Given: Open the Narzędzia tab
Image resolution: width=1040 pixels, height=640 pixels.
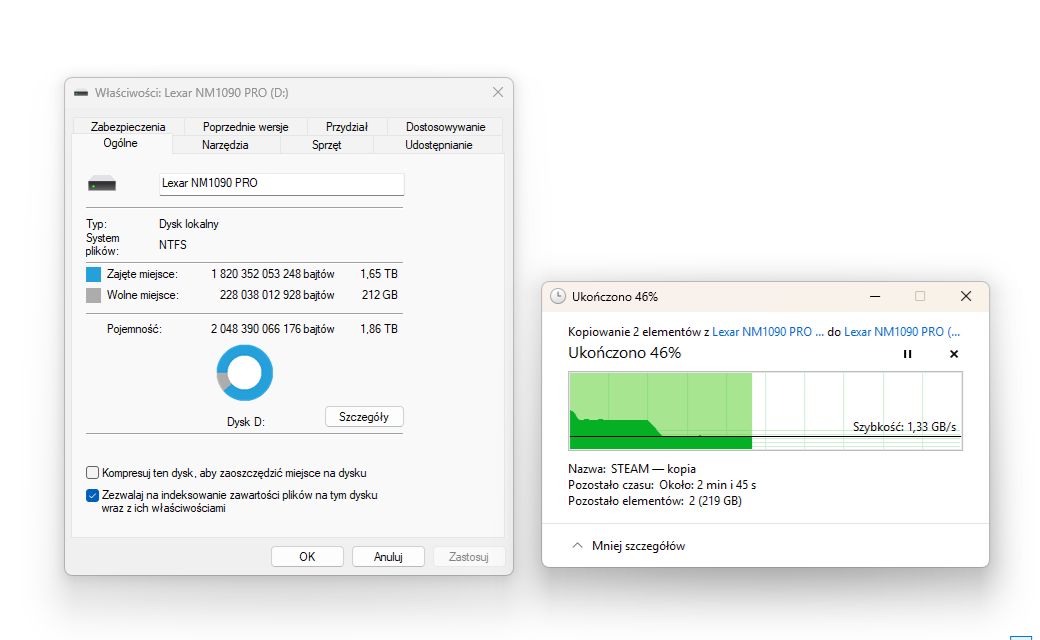Looking at the screenshot, I should [225, 145].
